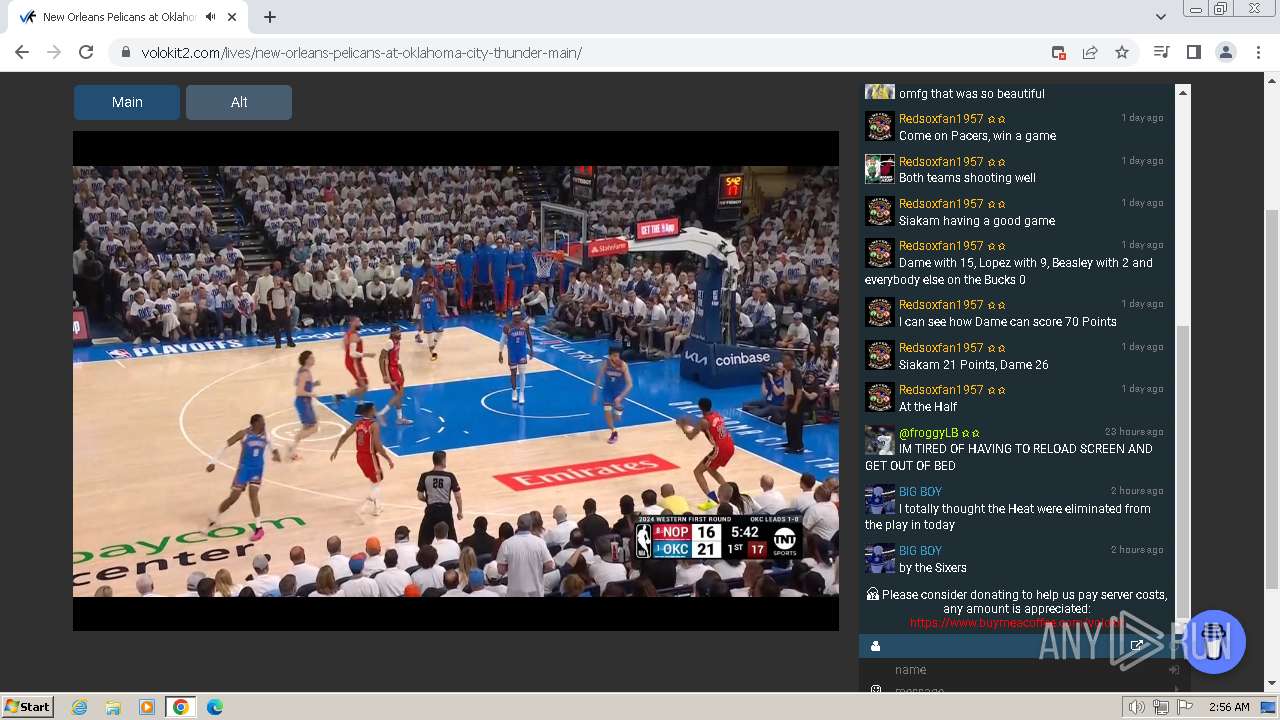1280x720 pixels.
Task: Pop out the chat window
Action: coord(1136,646)
